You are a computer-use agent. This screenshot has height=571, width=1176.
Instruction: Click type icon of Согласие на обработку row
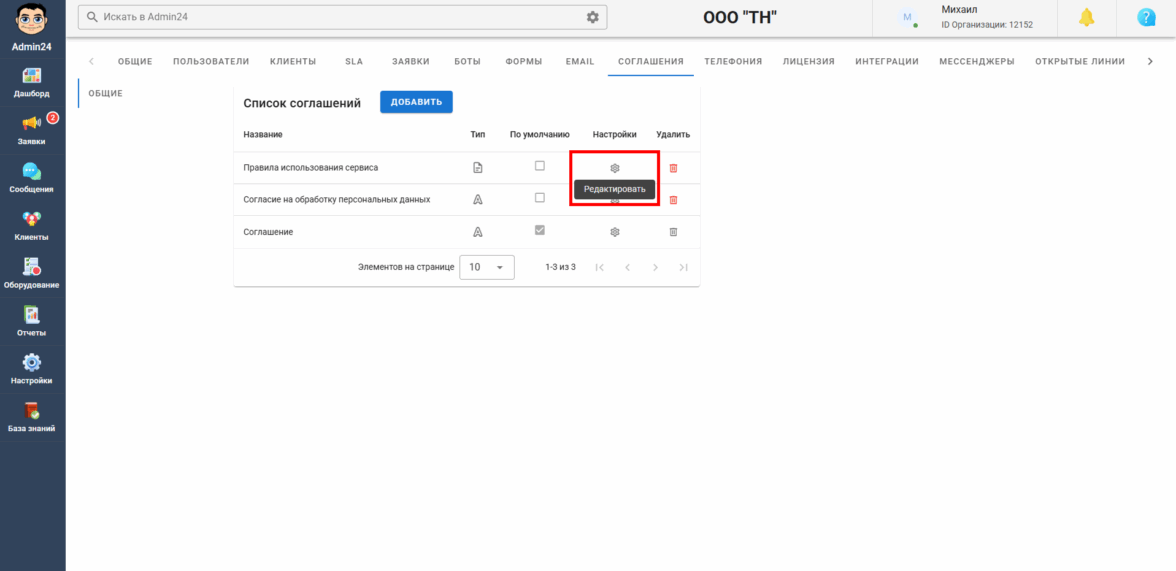point(477,200)
